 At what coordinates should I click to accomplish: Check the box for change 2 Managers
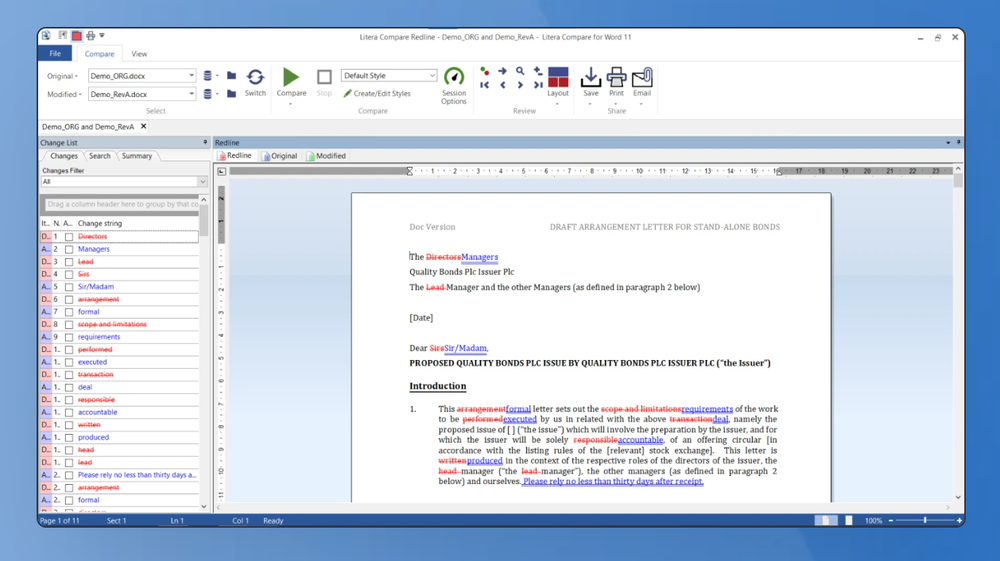[69, 249]
